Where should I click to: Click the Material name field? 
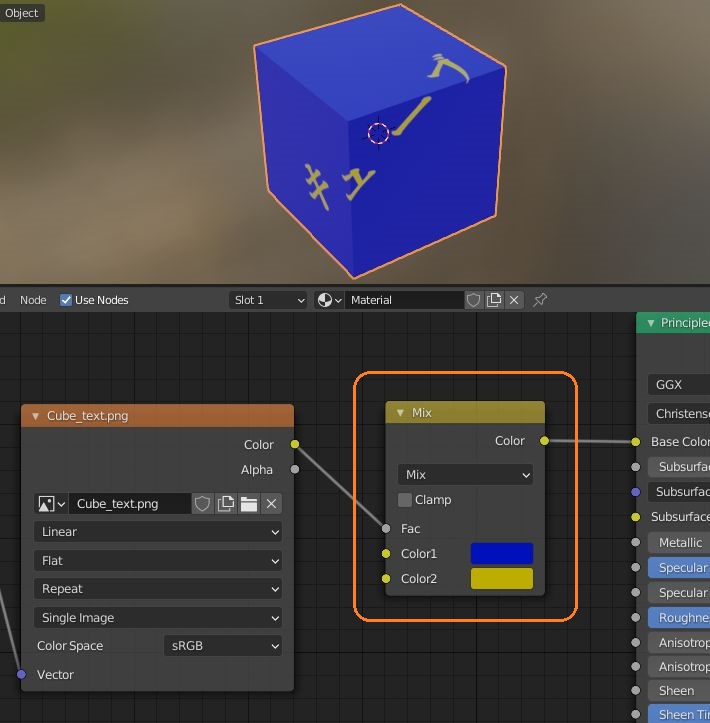pyautogui.click(x=404, y=300)
